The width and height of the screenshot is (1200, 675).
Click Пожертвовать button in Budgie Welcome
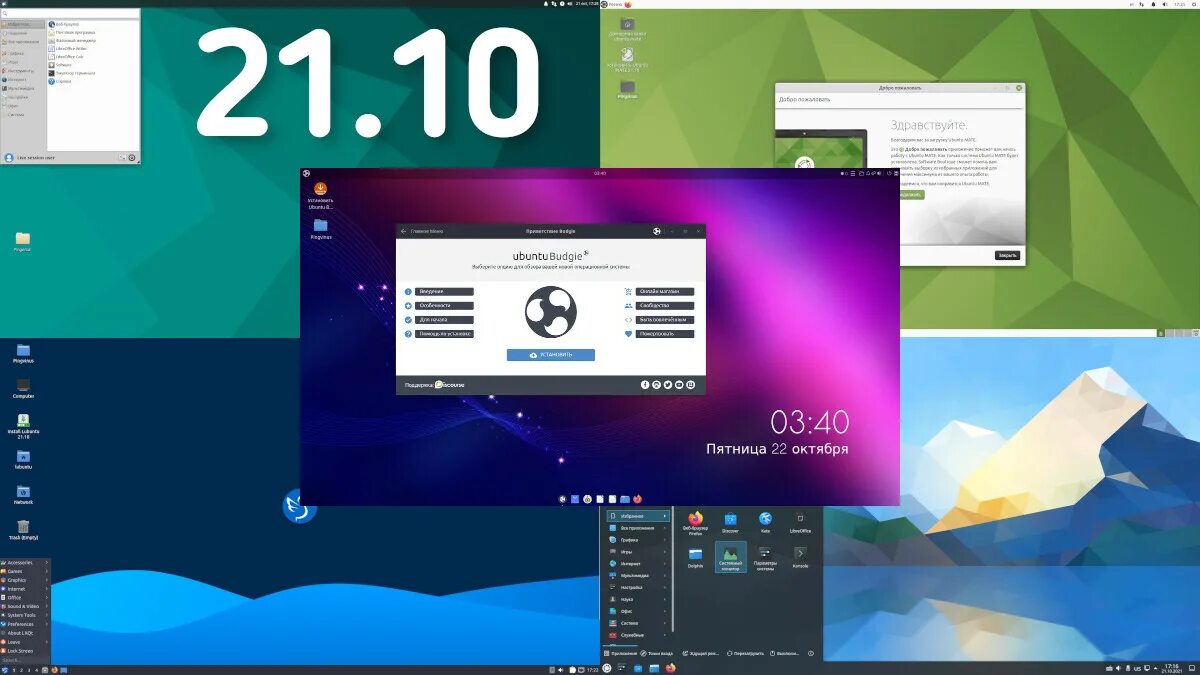pos(666,334)
